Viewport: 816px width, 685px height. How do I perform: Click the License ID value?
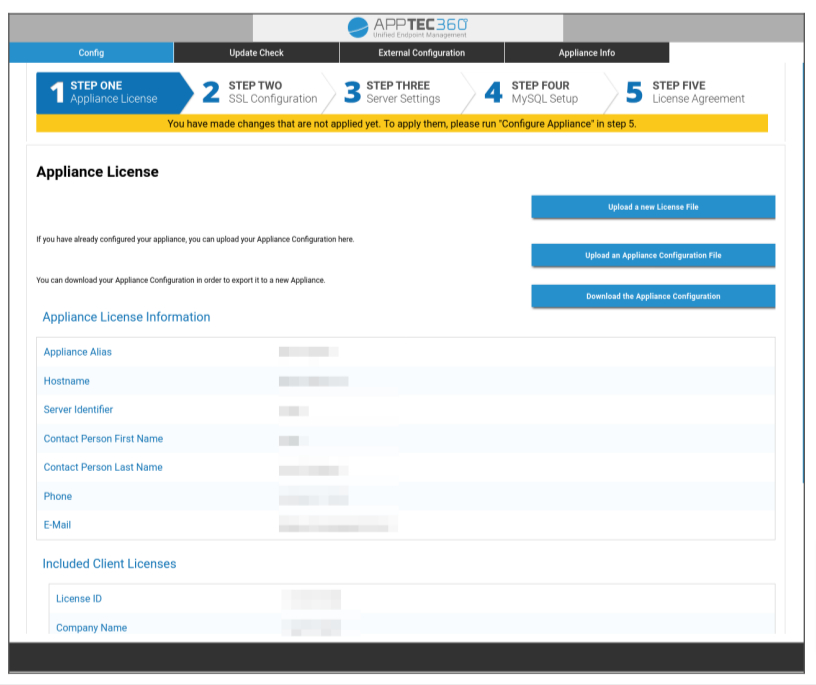[311, 599]
